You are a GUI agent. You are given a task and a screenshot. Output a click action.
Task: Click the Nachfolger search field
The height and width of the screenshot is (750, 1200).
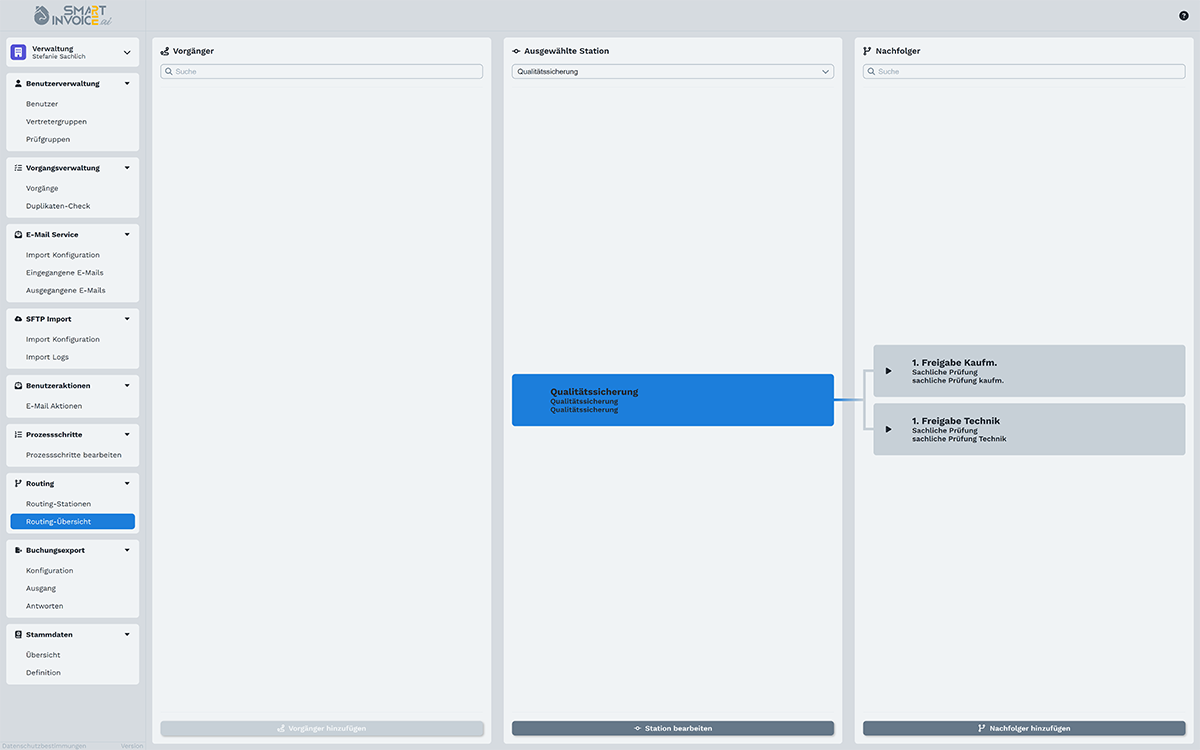pos(1024,72)
